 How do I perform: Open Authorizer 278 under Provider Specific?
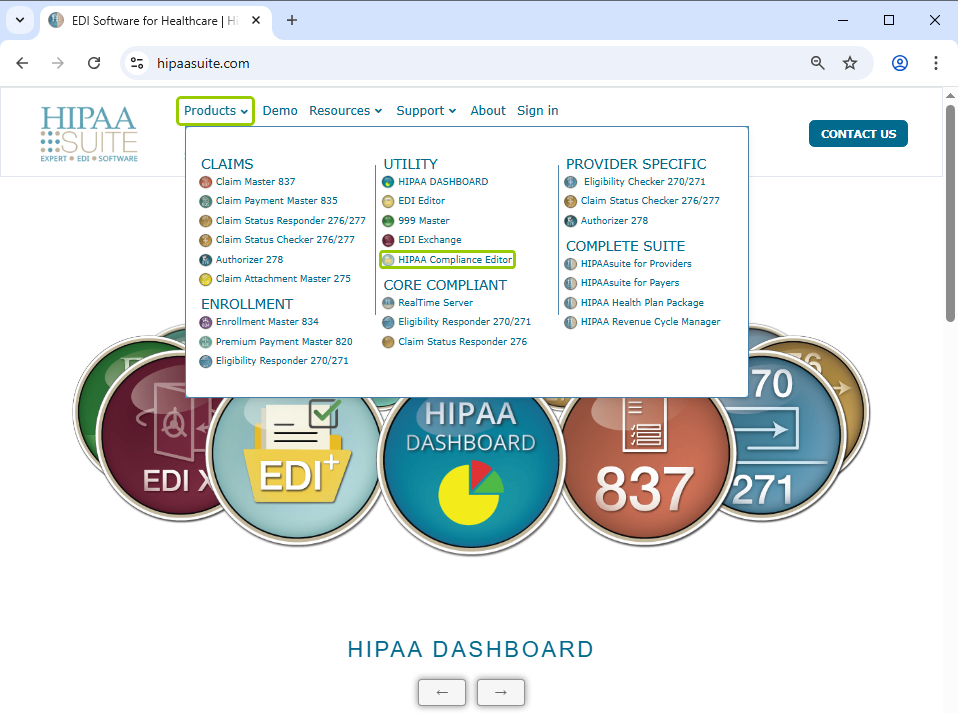coord(614,221)
